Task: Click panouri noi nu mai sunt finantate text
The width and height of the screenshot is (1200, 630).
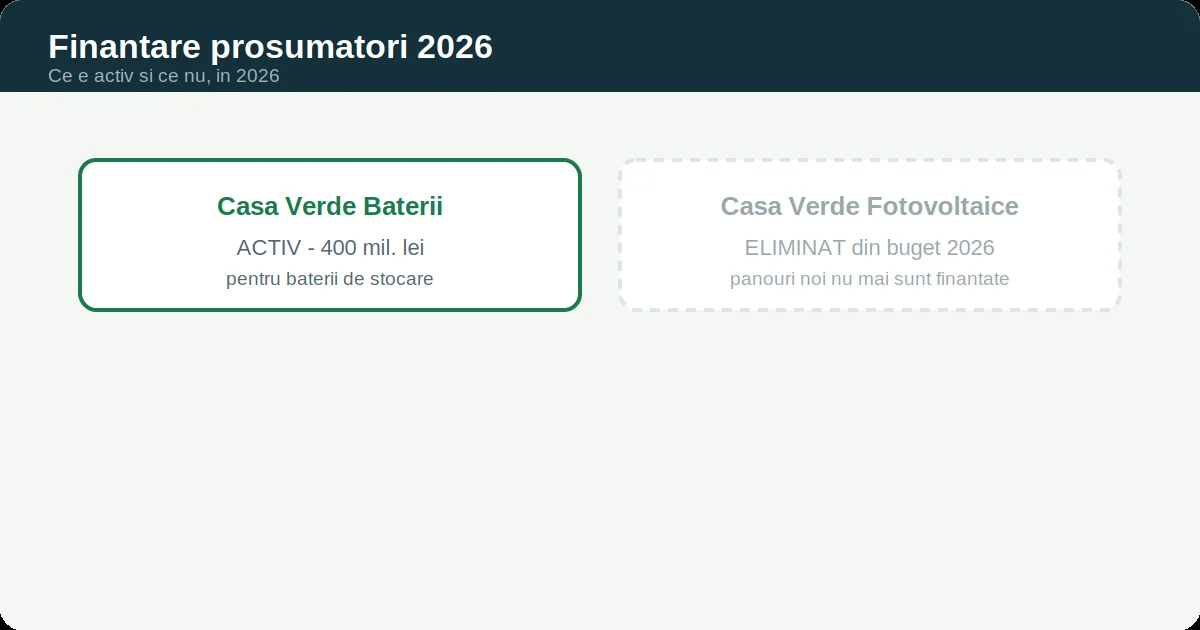Action: coord(870,279)
